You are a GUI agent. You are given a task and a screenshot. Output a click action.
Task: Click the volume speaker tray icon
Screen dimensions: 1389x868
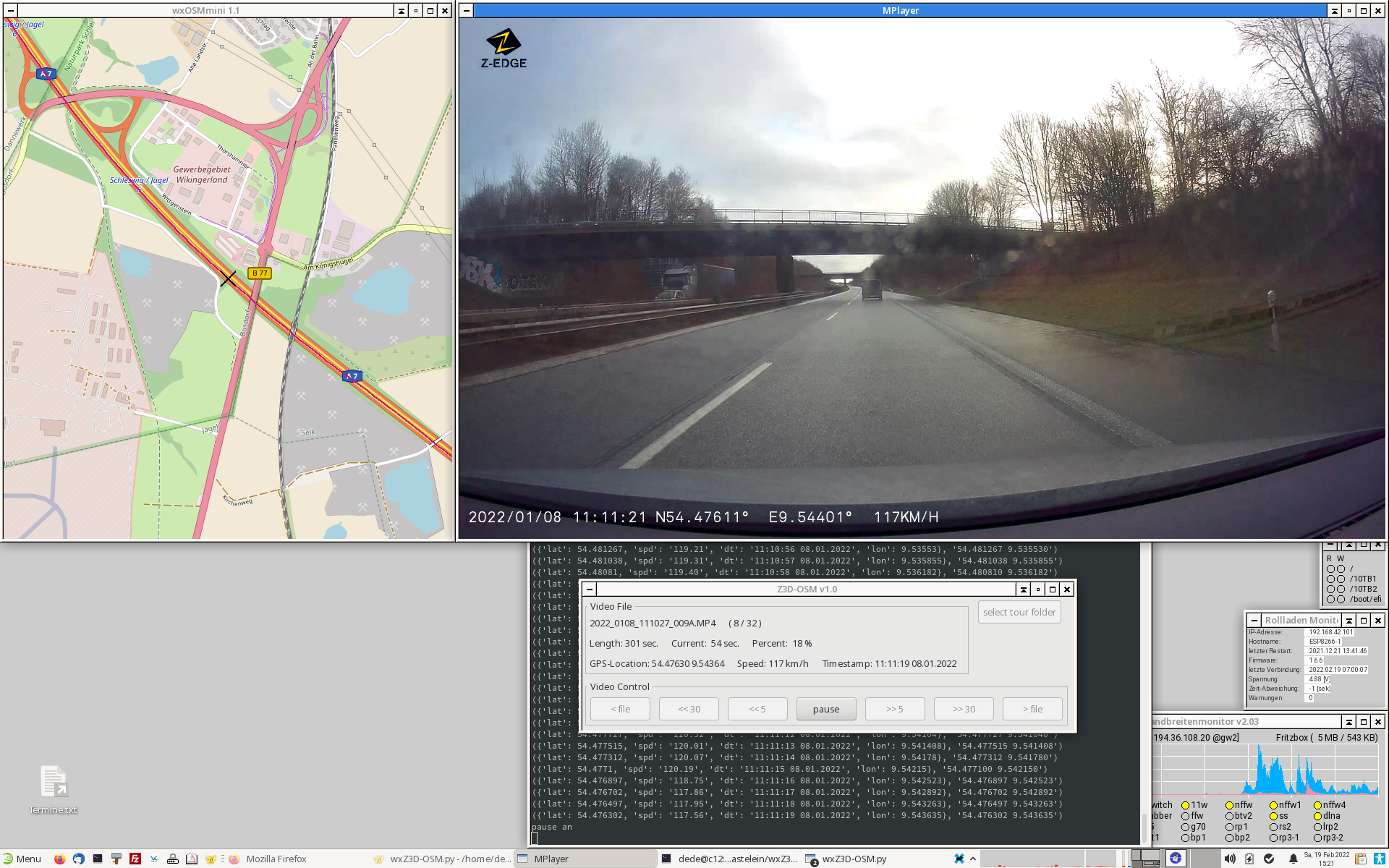click(1229, 859)
